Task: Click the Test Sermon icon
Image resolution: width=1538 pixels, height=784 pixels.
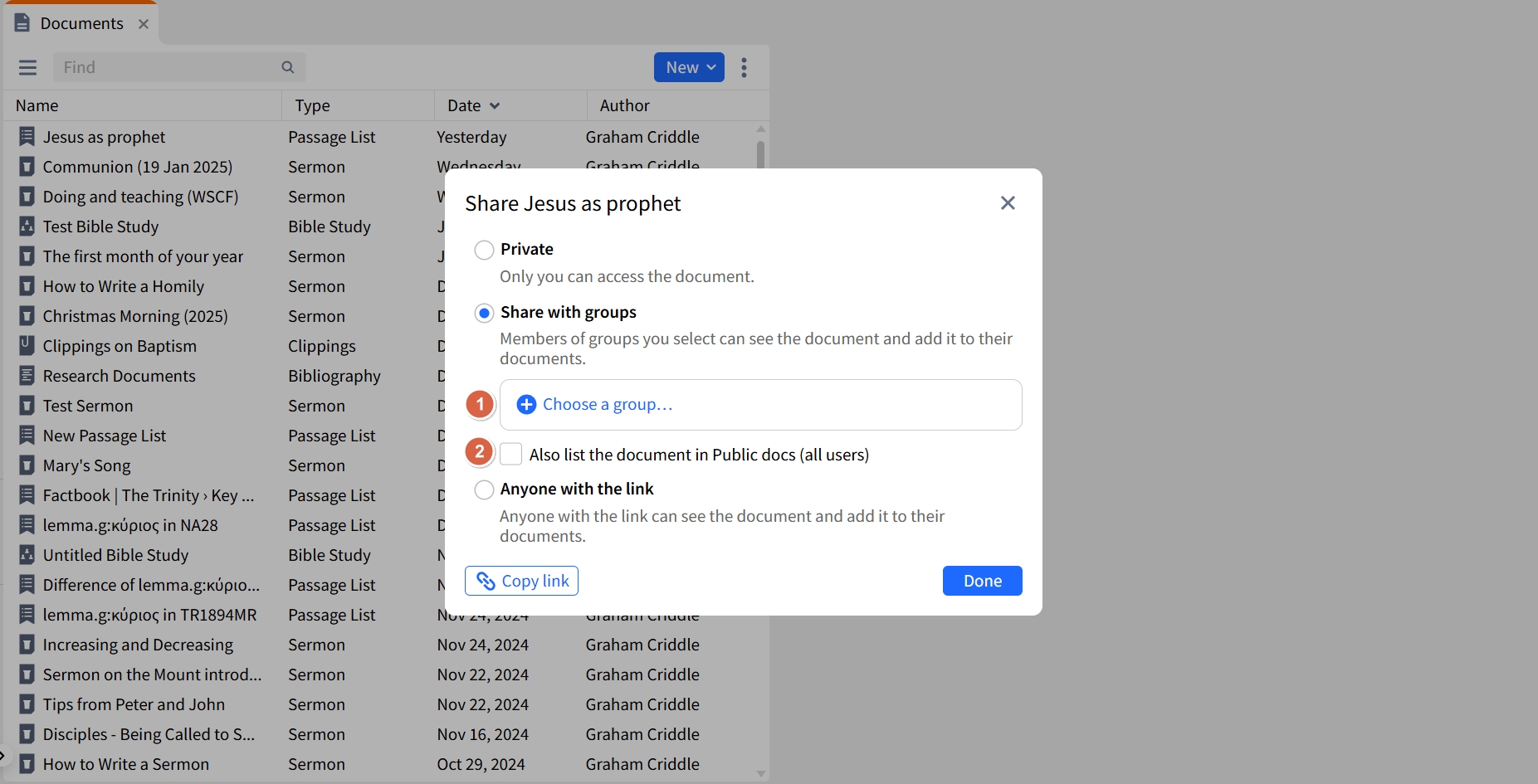Action: (x=27, y=406)
